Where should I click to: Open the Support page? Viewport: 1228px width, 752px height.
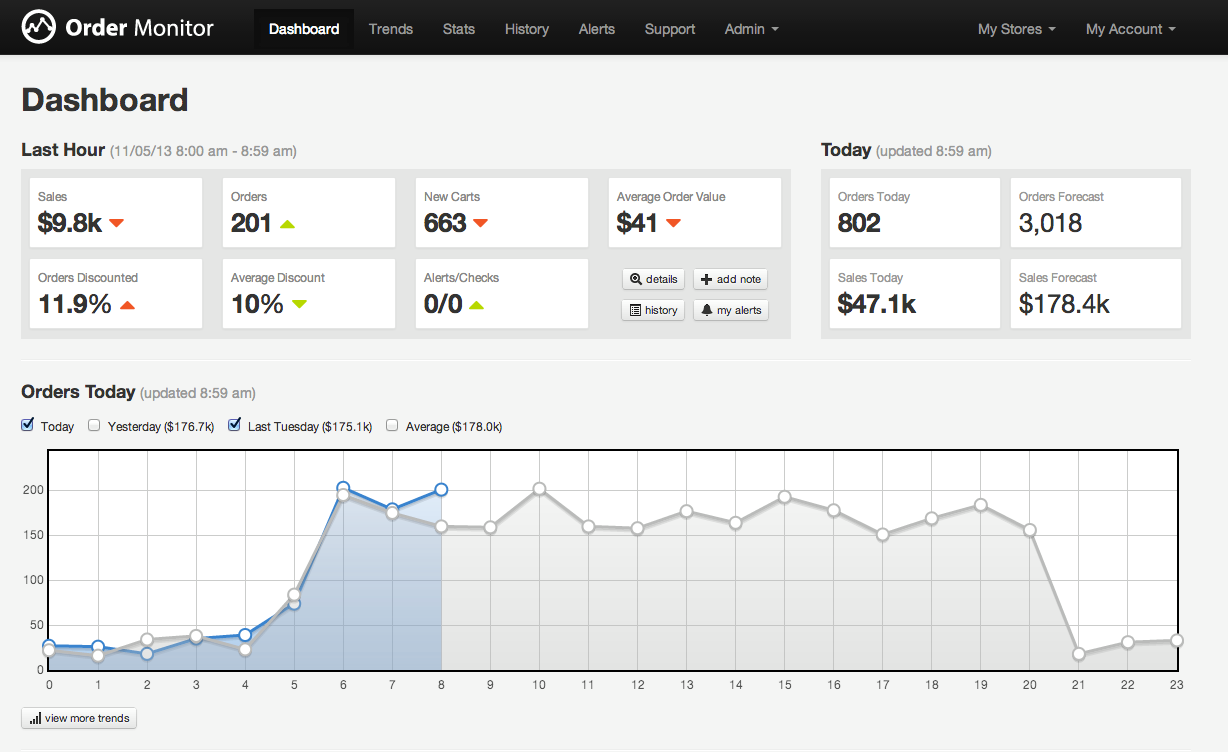[670, 29]
